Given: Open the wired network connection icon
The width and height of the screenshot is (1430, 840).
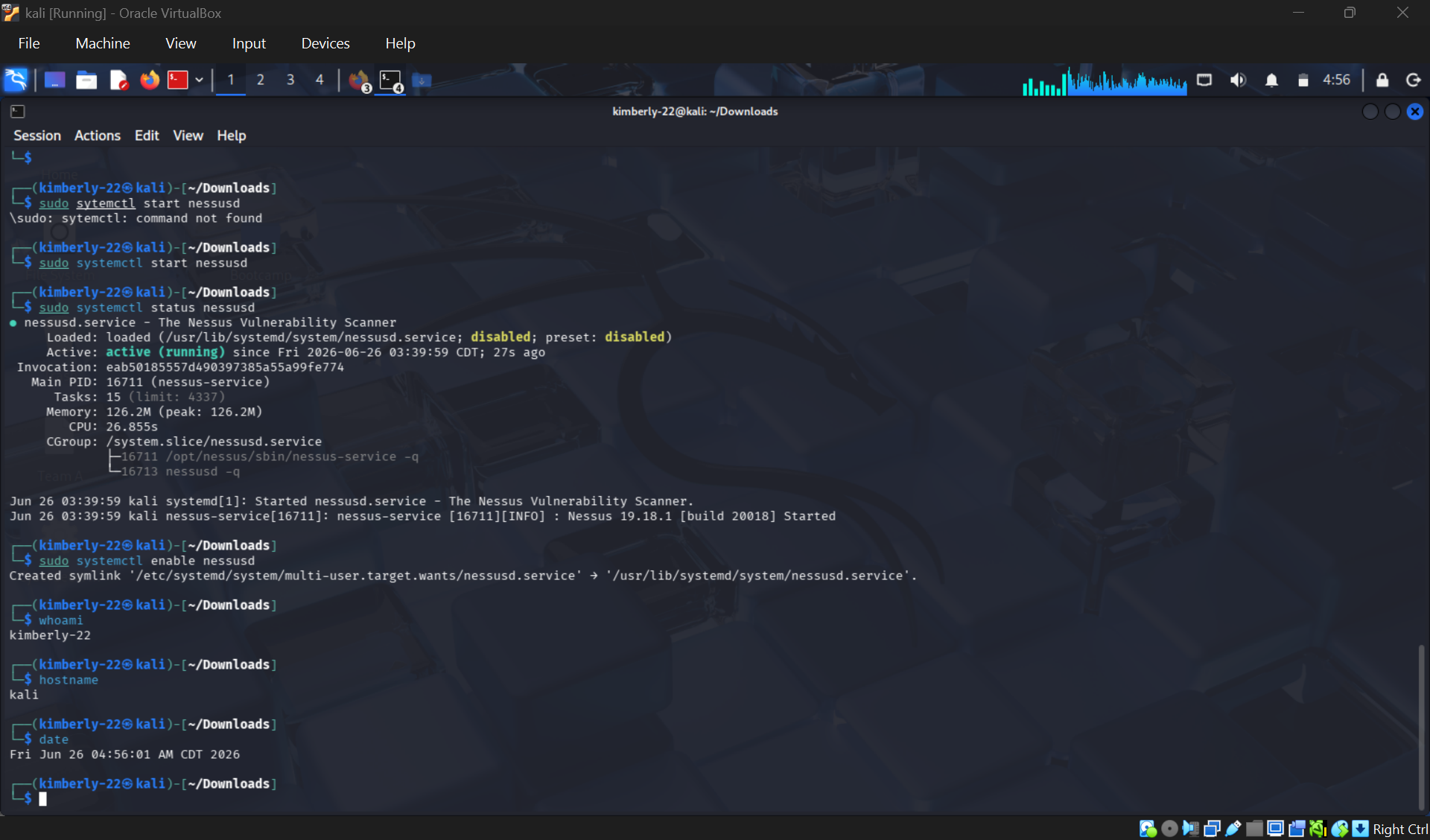Looking at the screenshot, I should click(x=1204, y=80).
